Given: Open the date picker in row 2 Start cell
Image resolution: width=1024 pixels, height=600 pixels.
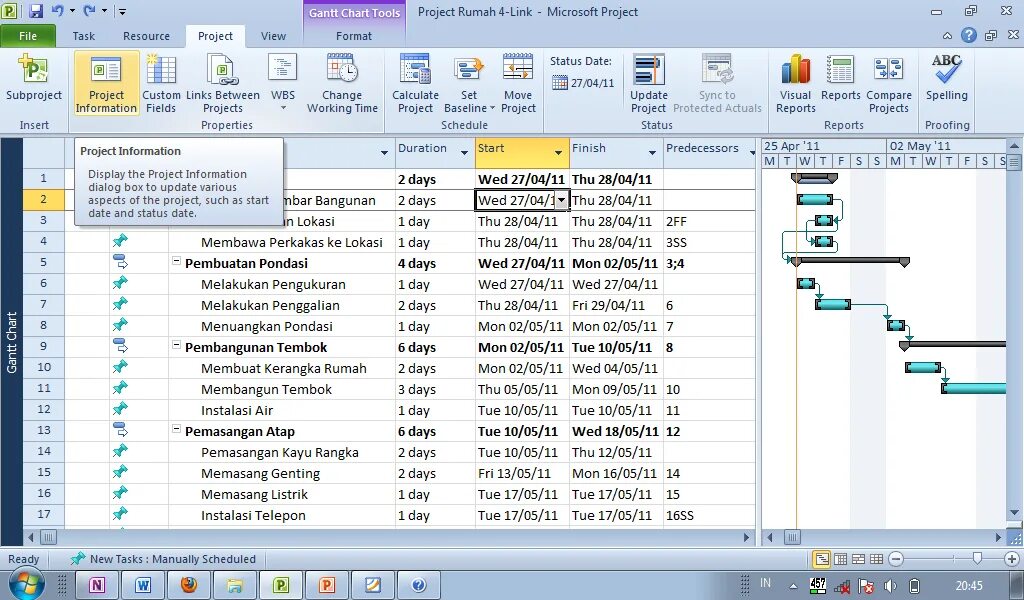Looking at the screenshot, I should coord(562,200).
